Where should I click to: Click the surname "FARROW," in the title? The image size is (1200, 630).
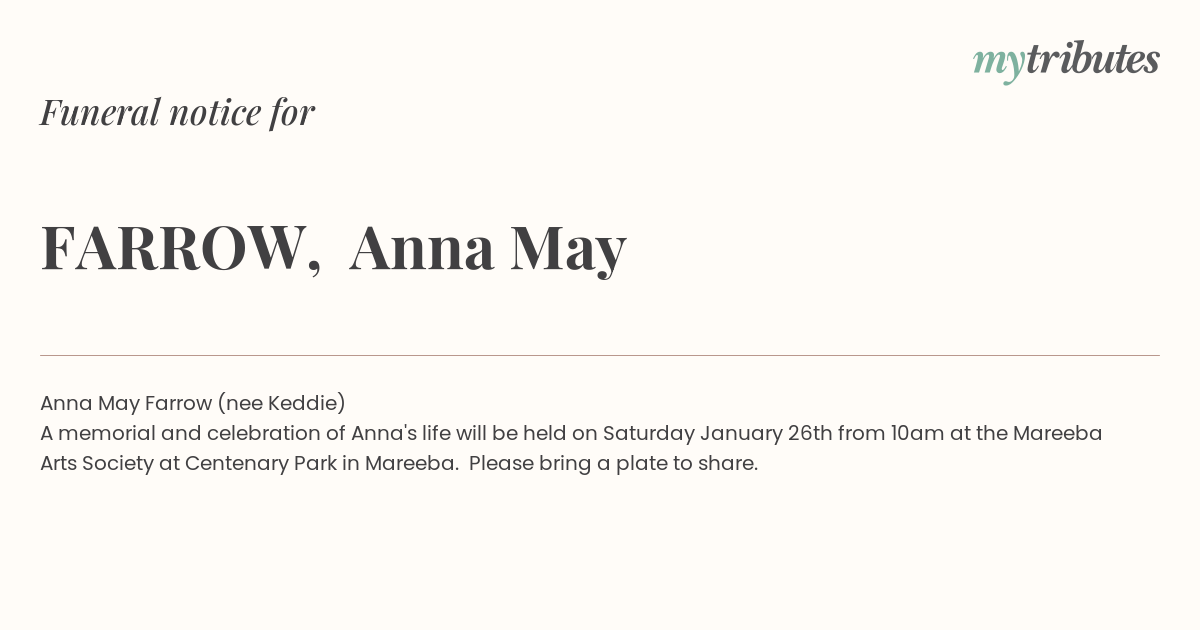(181, 248)
